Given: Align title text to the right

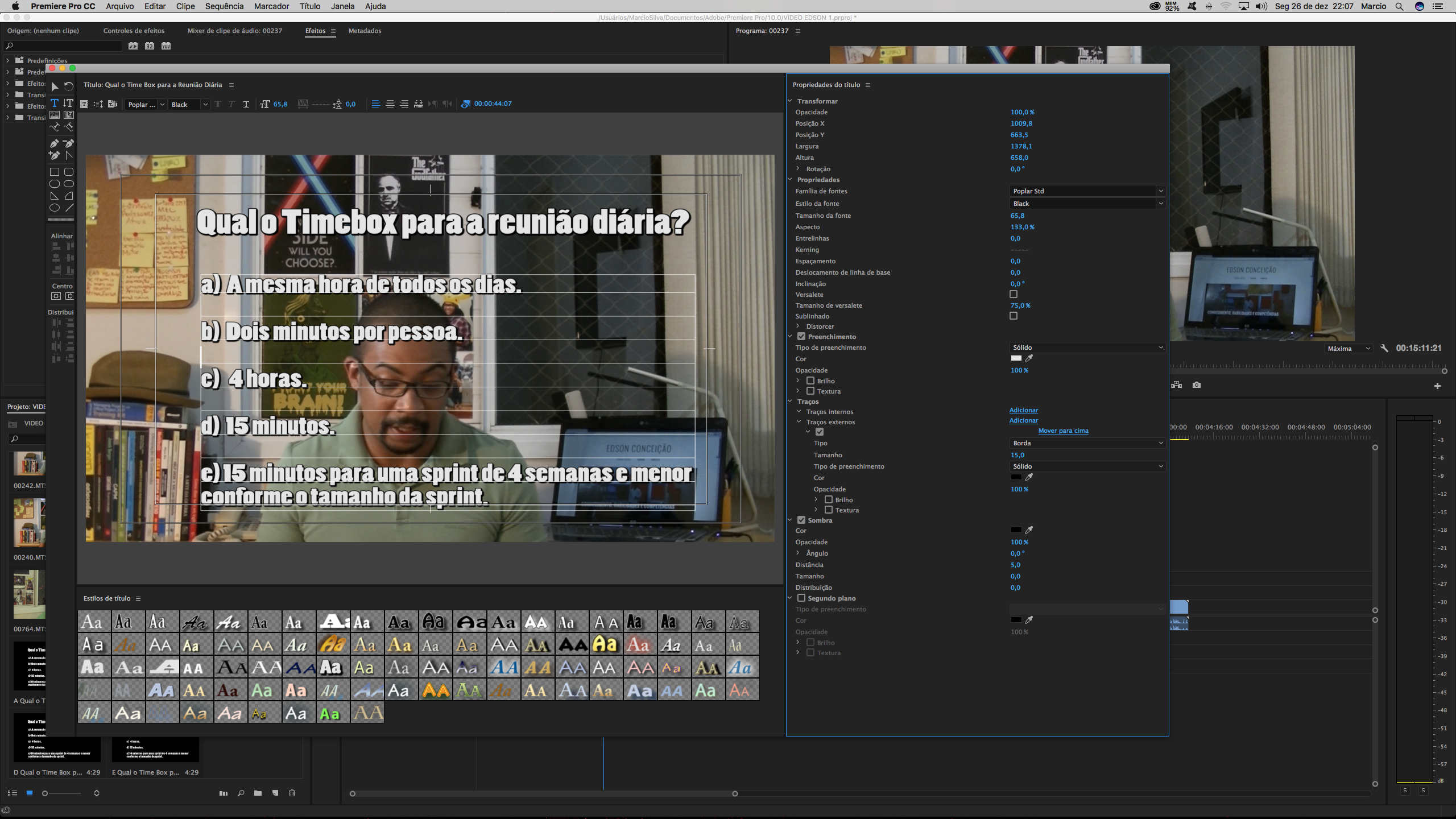Looking at the screenshot, I should pyautogui.click(x=404, y=104).
